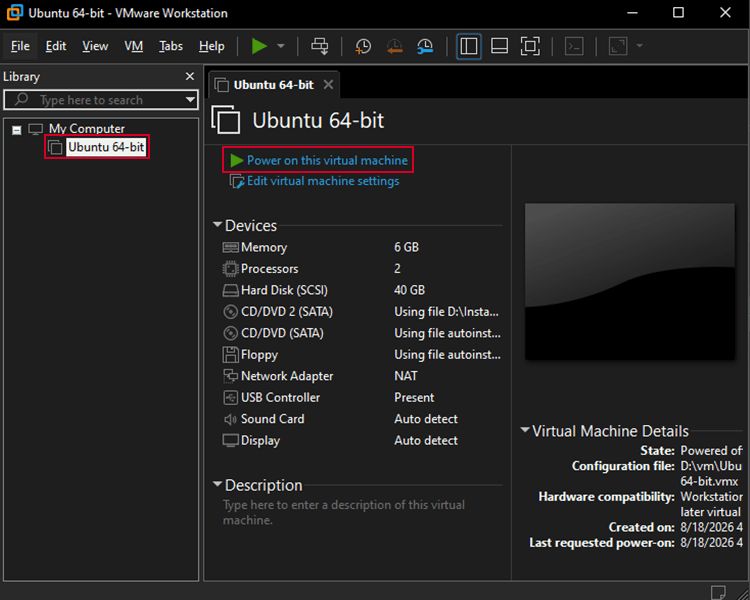The height and width of the screenshot is (600, 750).
Task: Open the VM menu
Action: click(133, 46)
